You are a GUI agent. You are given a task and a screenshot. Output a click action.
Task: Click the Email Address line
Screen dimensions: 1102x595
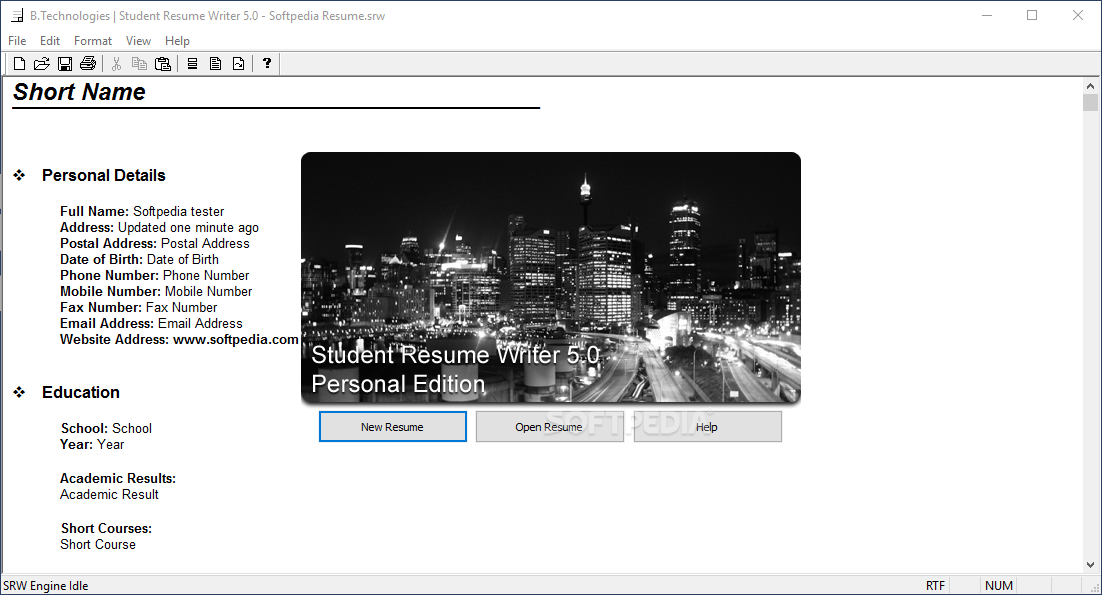click(x=151, y=324)
